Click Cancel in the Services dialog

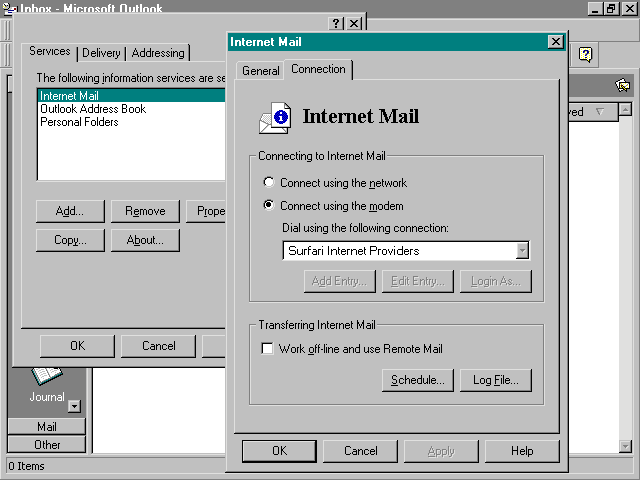[158, 346]
